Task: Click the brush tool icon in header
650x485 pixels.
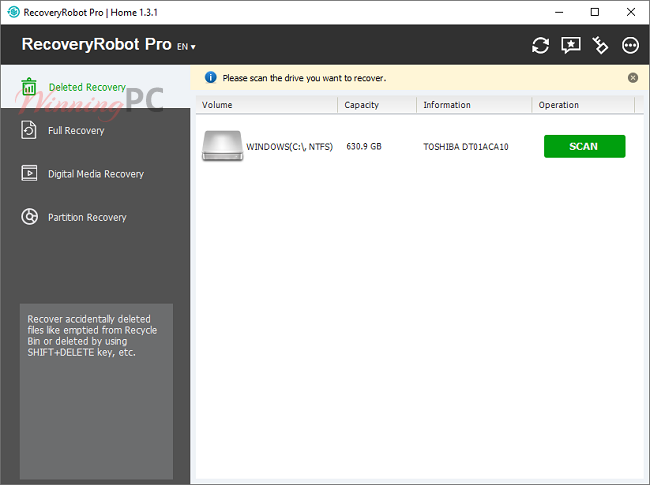Action: (x=600, y=45)
